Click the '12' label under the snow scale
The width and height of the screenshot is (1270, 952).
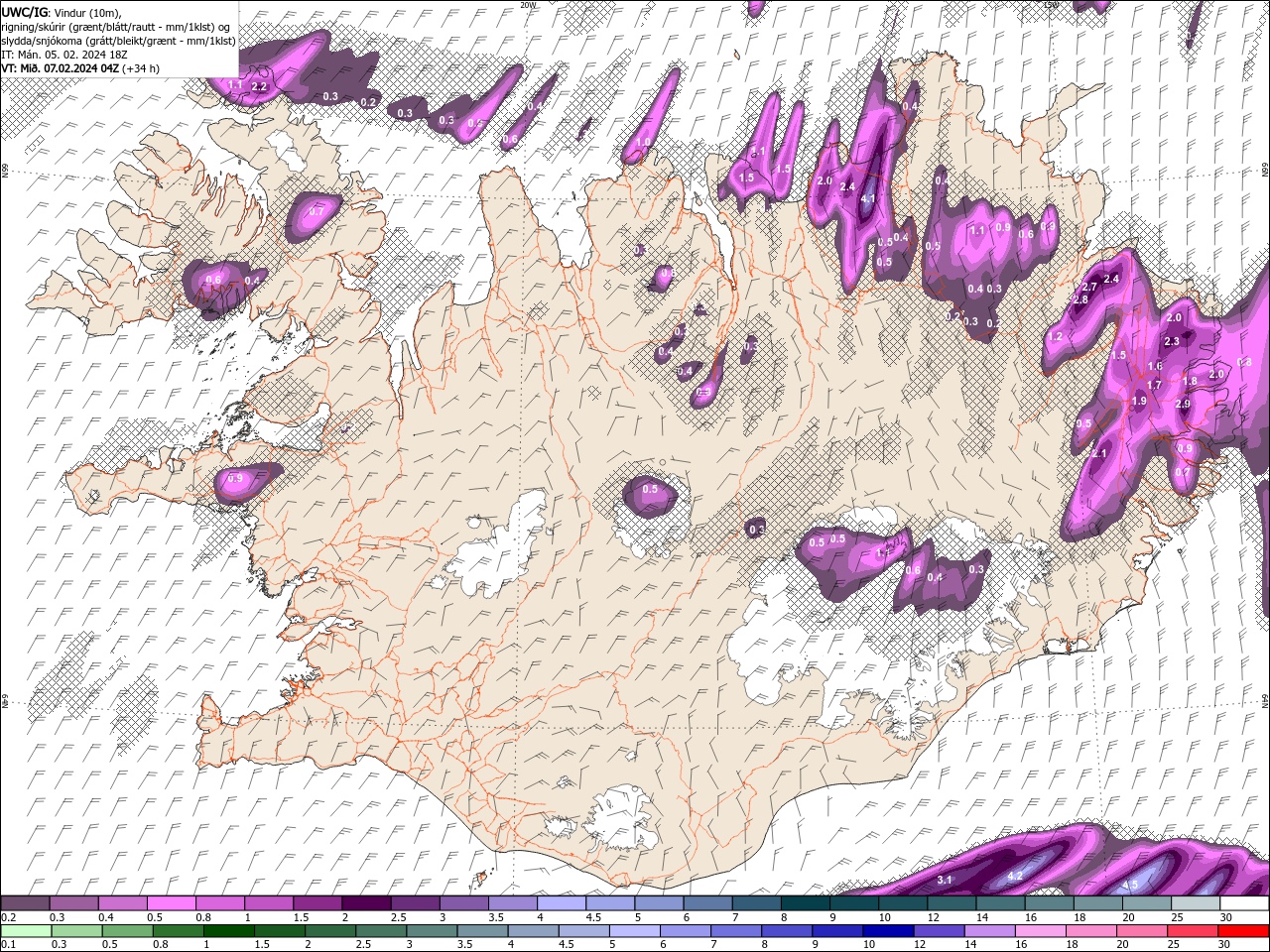point(933,917)
